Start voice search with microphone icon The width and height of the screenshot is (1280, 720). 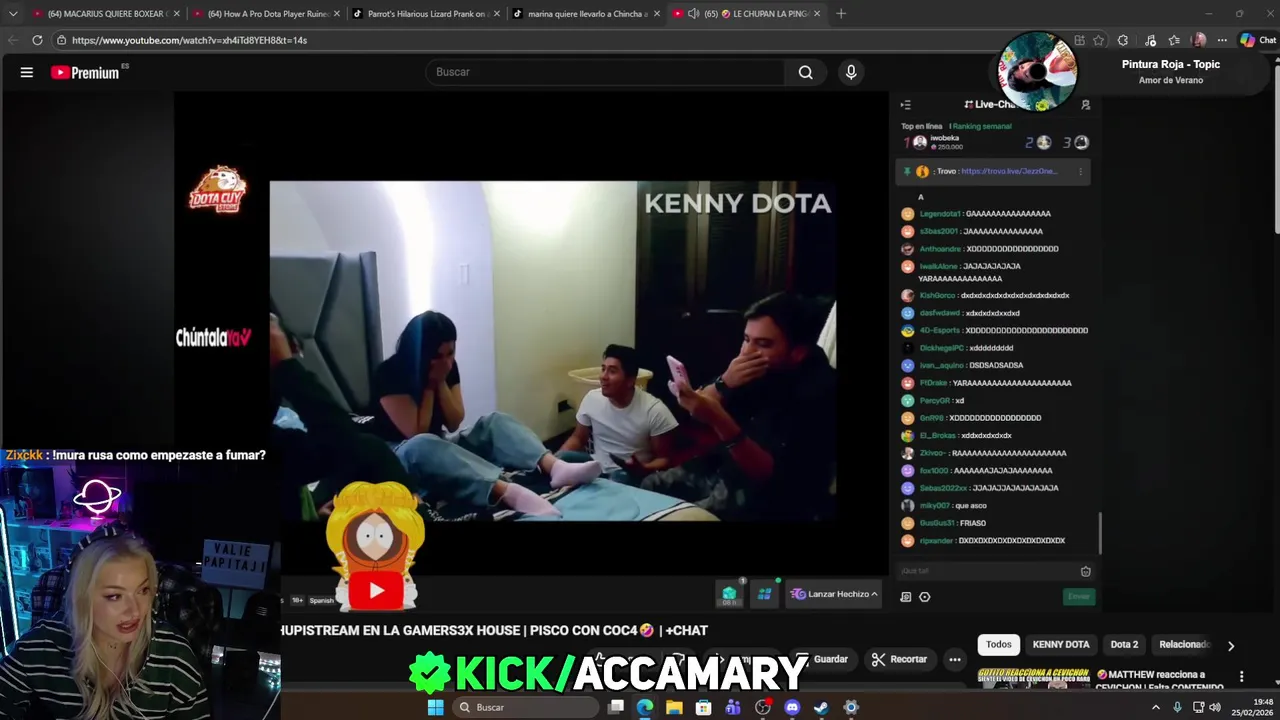851,72
